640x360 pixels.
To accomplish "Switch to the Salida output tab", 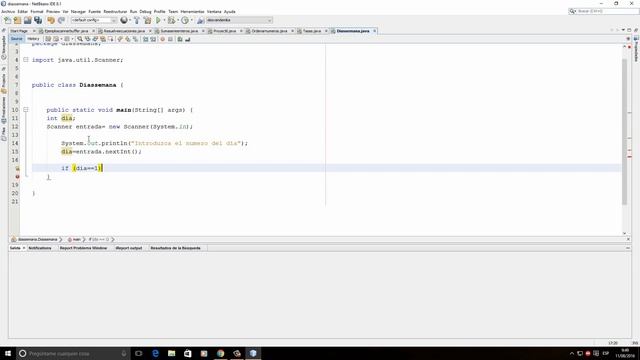I will (x=15, y=248).
